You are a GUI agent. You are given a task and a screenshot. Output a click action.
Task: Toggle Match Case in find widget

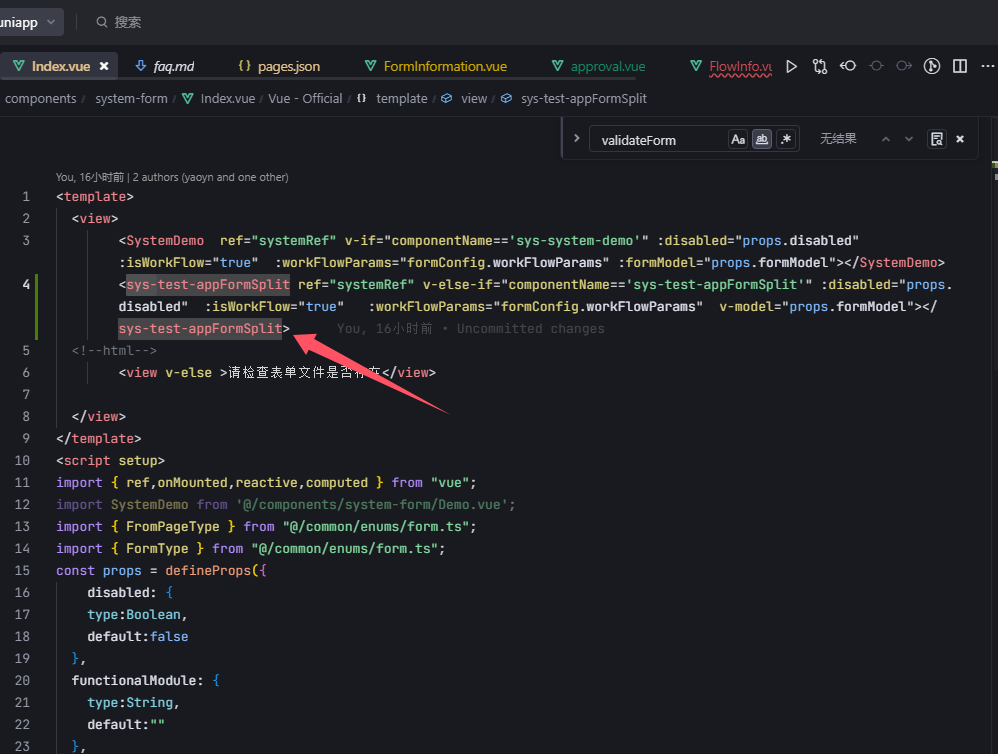[738, 140]
